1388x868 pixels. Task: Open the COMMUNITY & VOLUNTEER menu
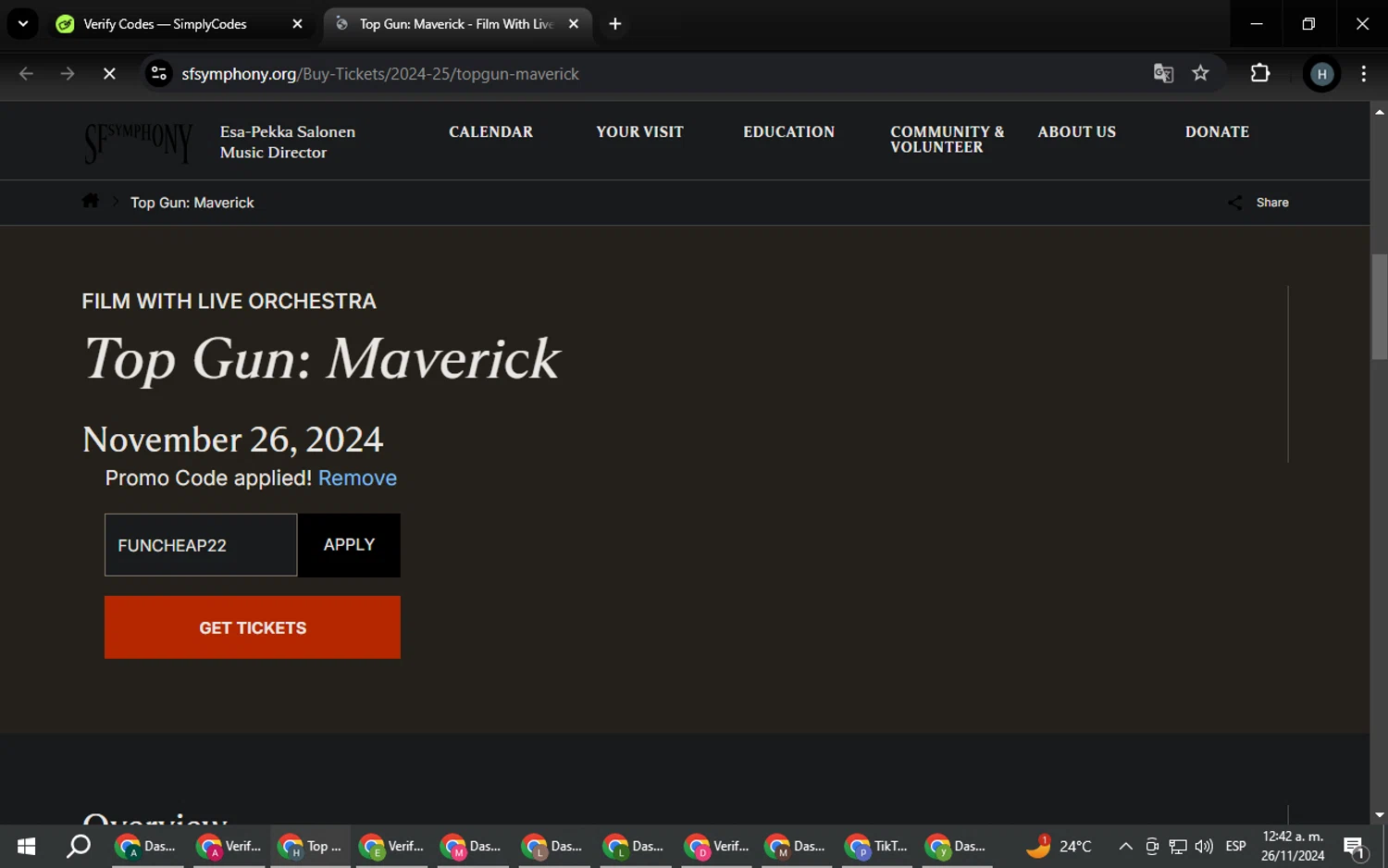tap(947, 139)
